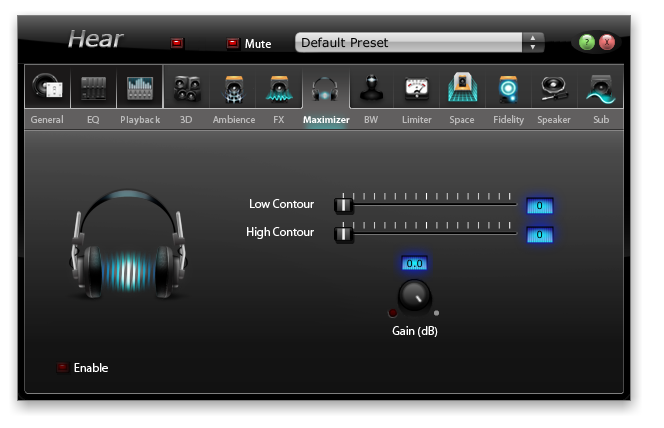This screenshot has height=428, width=664.
Task: Select the Playback spectrum icon
Action: [140, 88]
